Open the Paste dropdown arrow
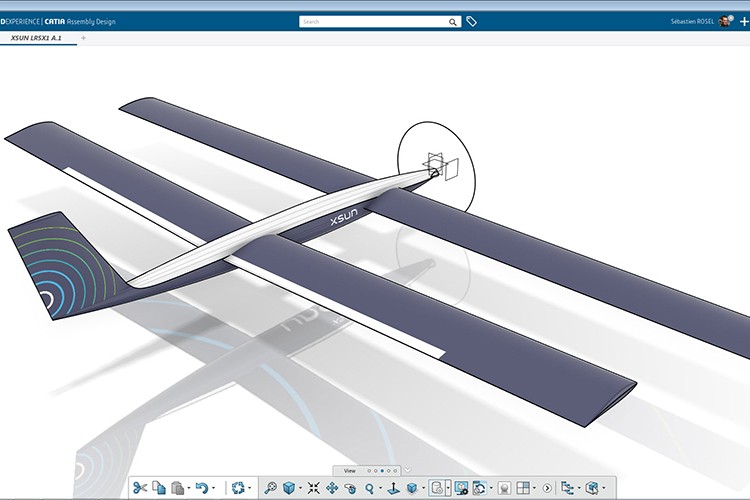The width and height of the screenshot is (750, 500). pos(187,489)
